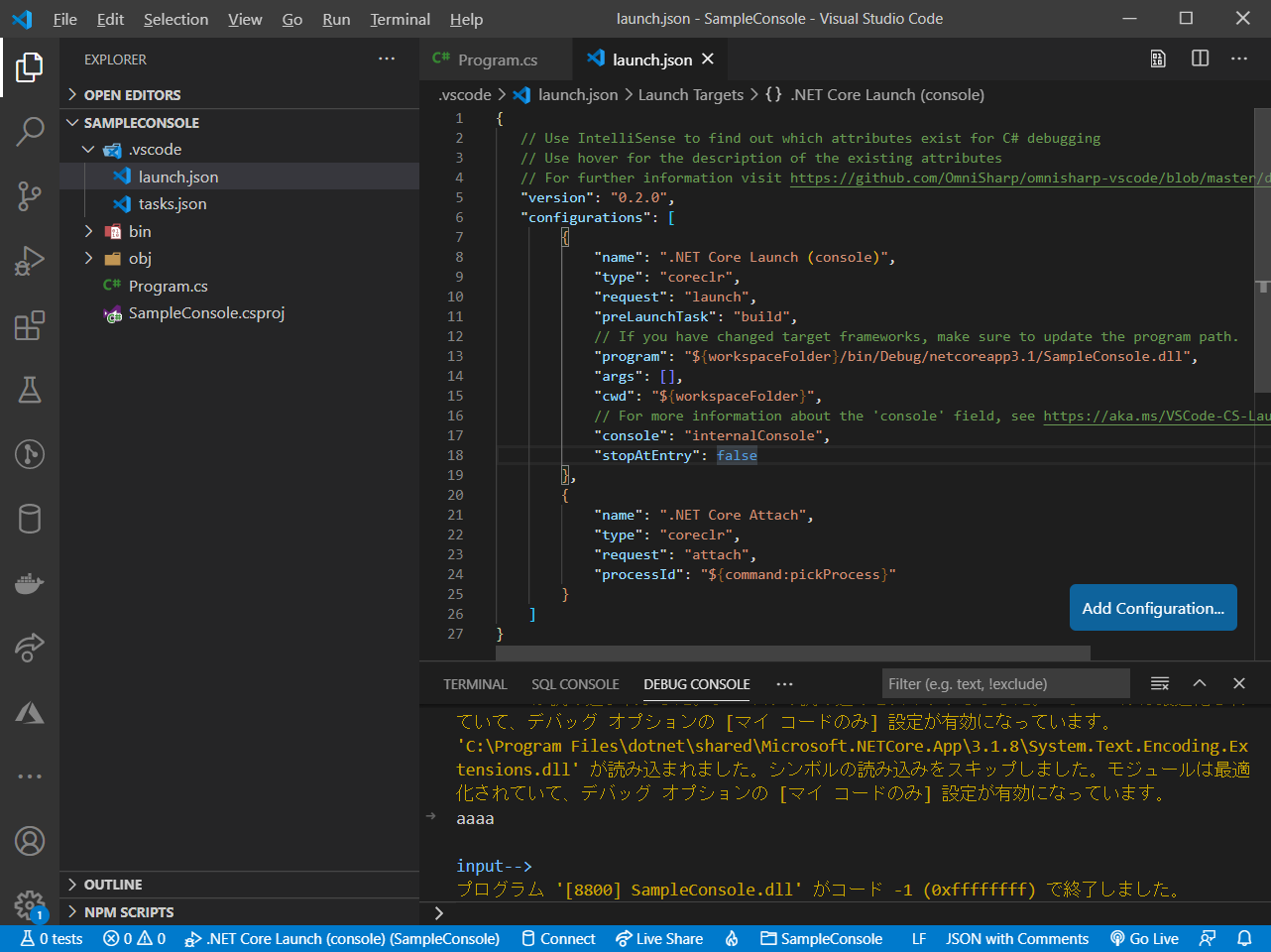Image resolution: width=1271 pixels, height=952 pixels.
Task: Expand the OPEN EDITORS section
Action: coord(240,95)
